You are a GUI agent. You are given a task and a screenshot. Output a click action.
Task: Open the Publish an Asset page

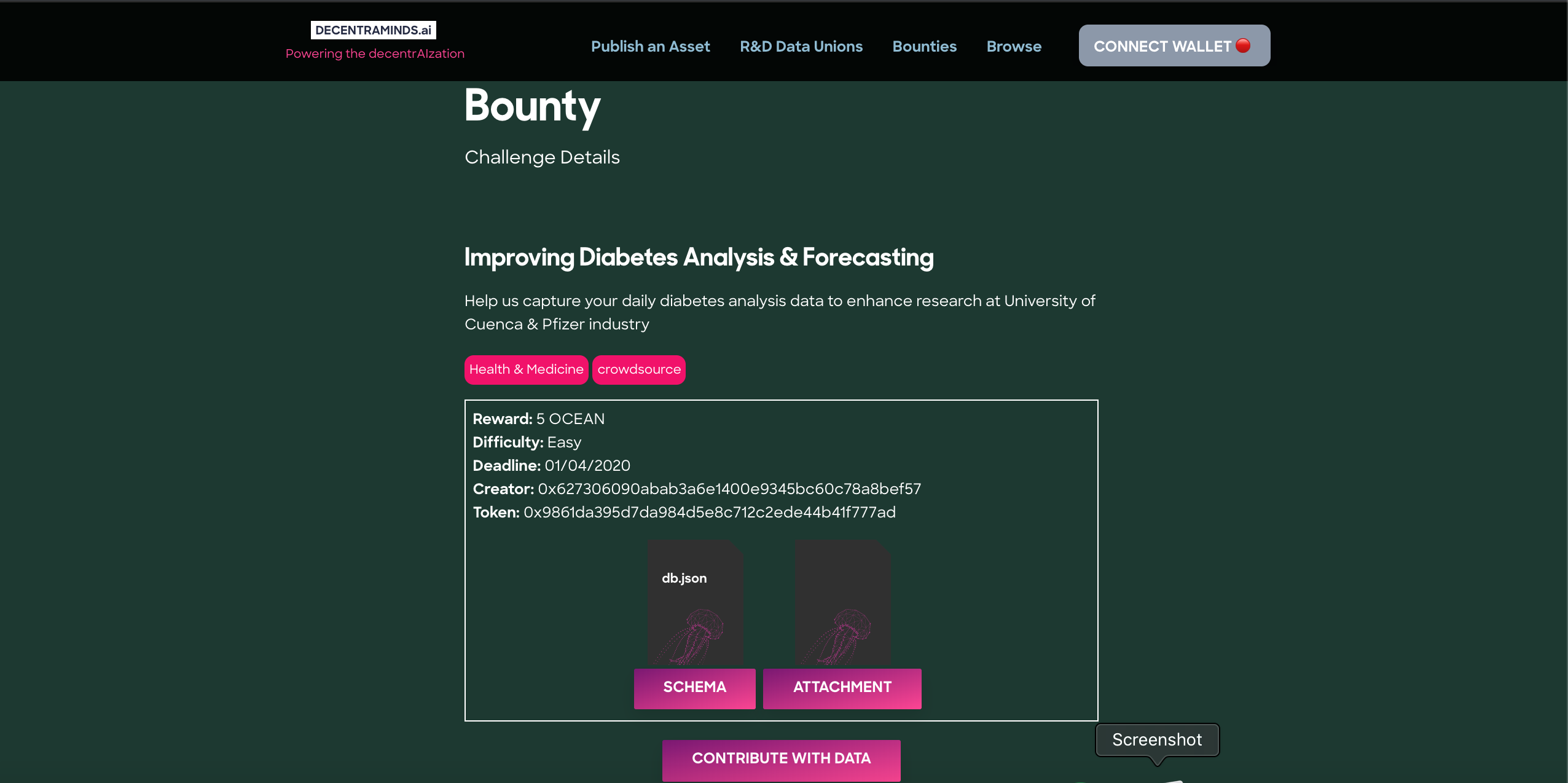(x=650, y=47)
